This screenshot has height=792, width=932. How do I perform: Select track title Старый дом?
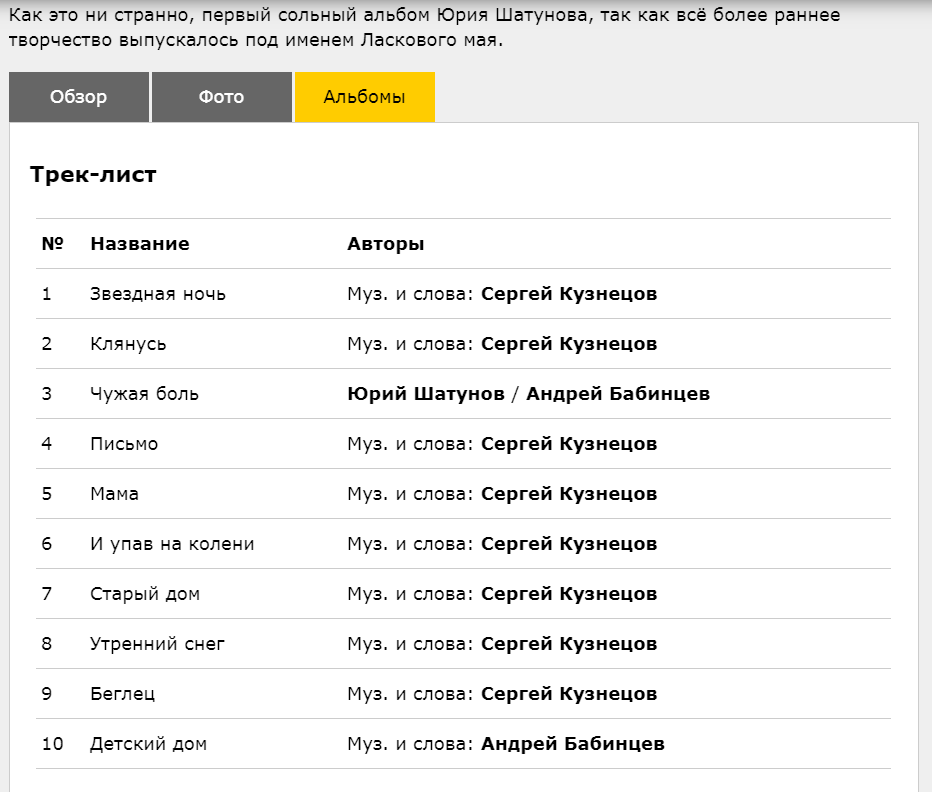click(x=144, y=593)
